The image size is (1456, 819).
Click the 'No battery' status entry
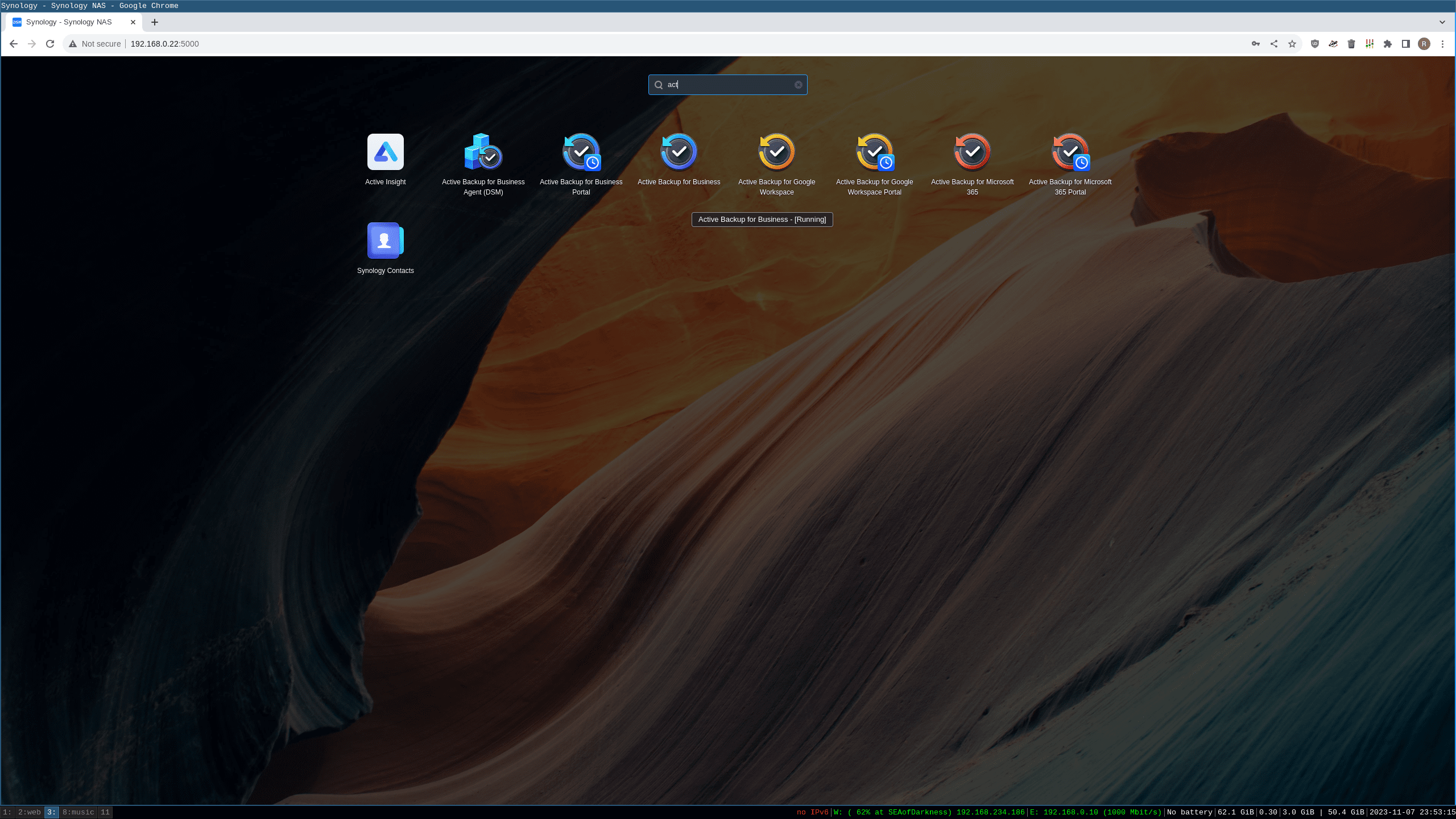click(x=1190, y=812)
